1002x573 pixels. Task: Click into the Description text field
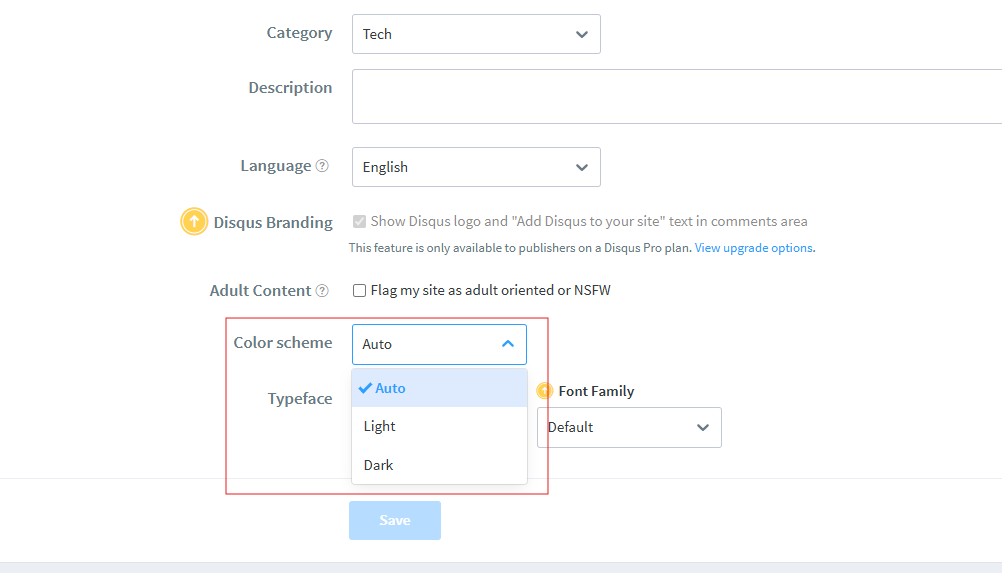click(x=676, y=96)
